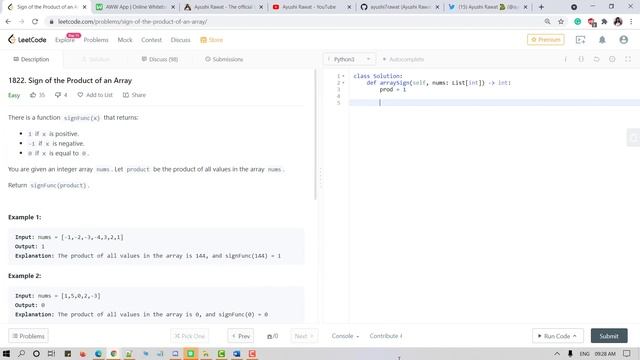Click the description panel scrollbar
This screenshot has width=640, height=360.
[315, 135]
